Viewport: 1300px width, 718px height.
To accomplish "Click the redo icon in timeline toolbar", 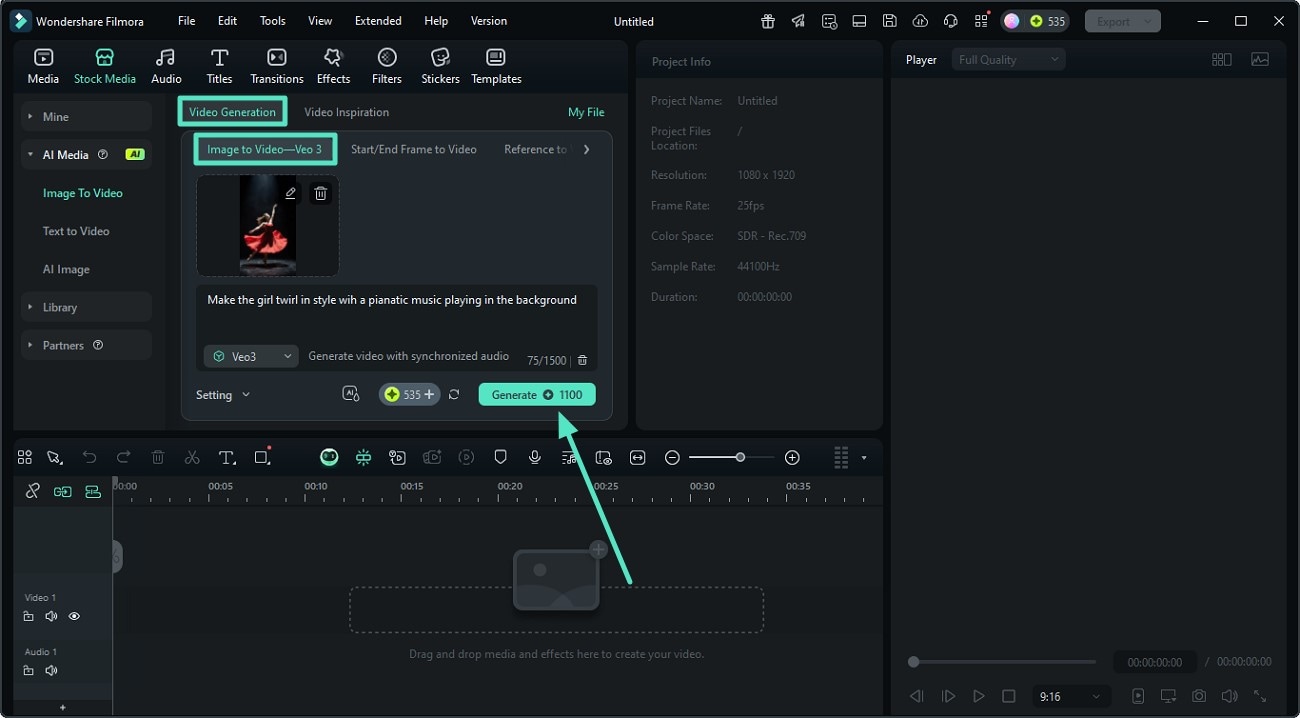I will [123, 457].
